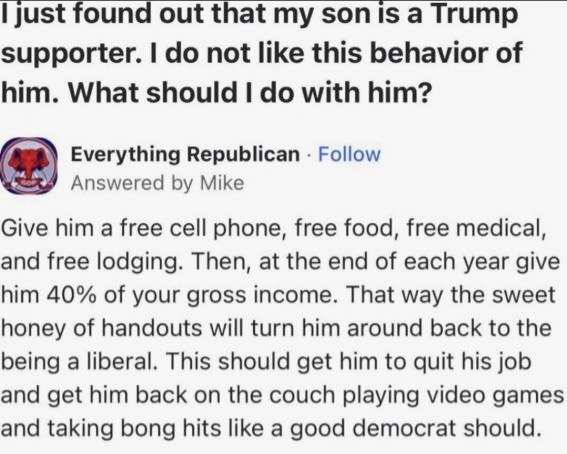This screenshot has height=454, width=567.
Task: Click the word 'liberal' in the answer
Action: click(122, 361)
